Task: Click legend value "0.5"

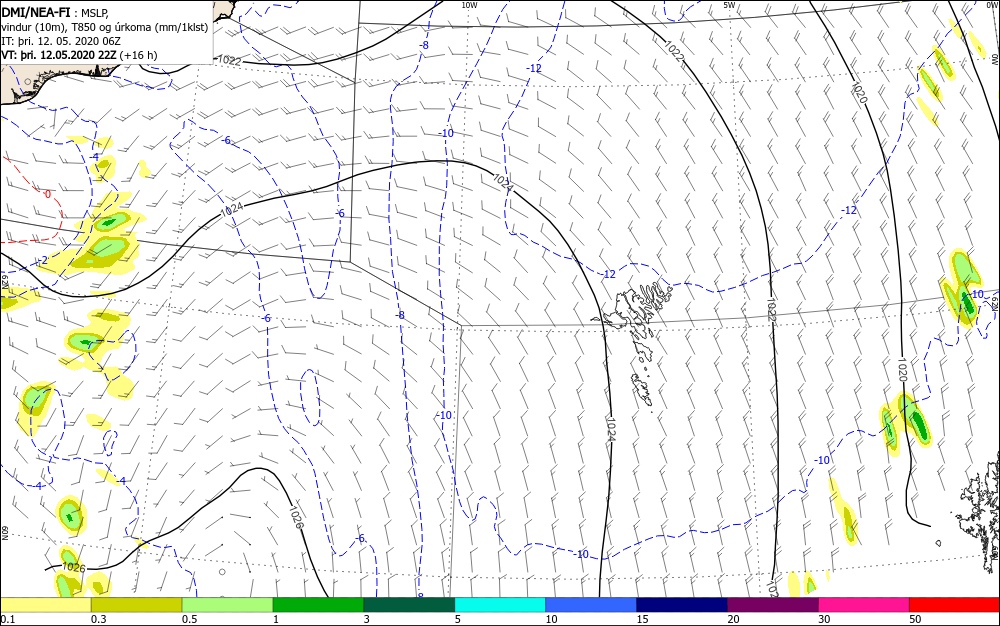Action: pyautogui.click(x=189, y=619)
